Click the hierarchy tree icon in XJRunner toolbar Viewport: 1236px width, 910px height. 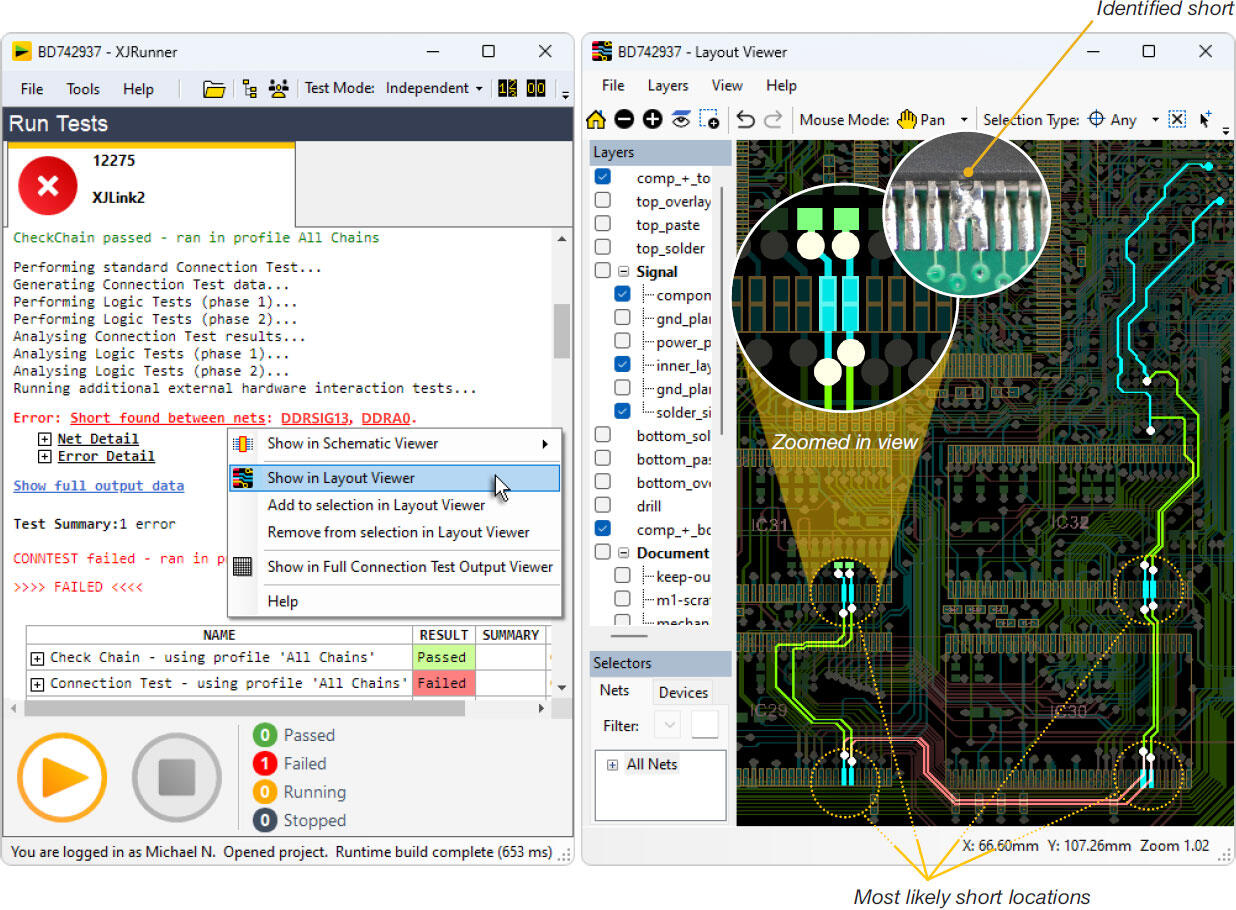(250, 89)
